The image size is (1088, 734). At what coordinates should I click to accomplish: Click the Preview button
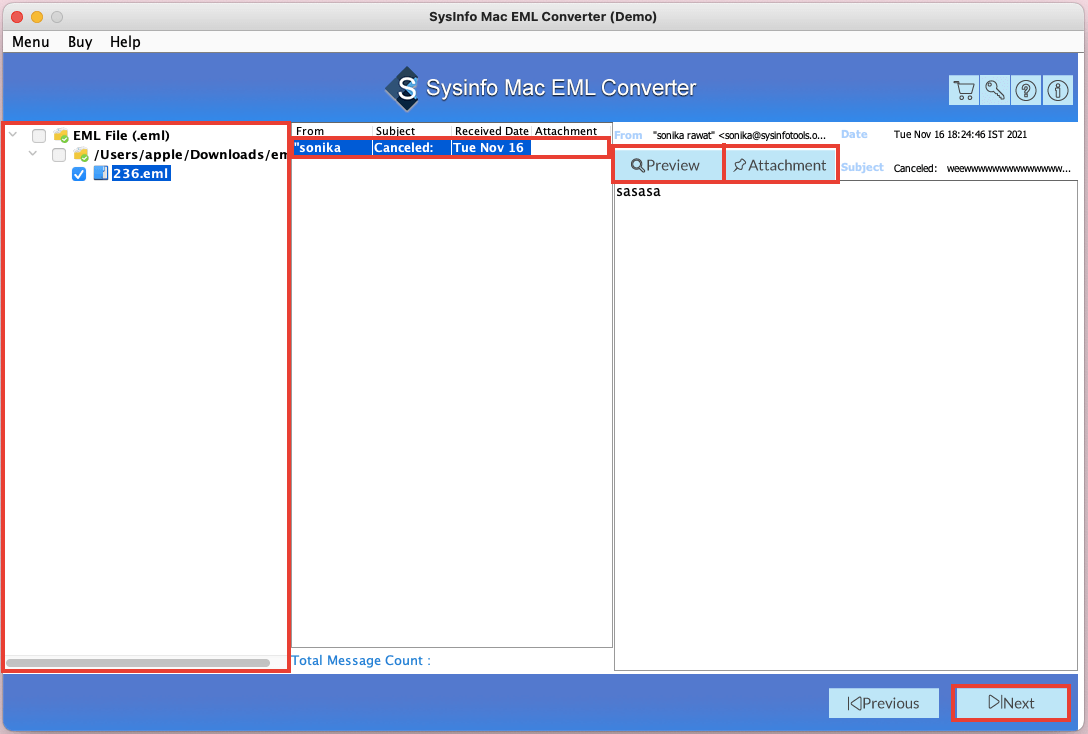coord(667,165)
